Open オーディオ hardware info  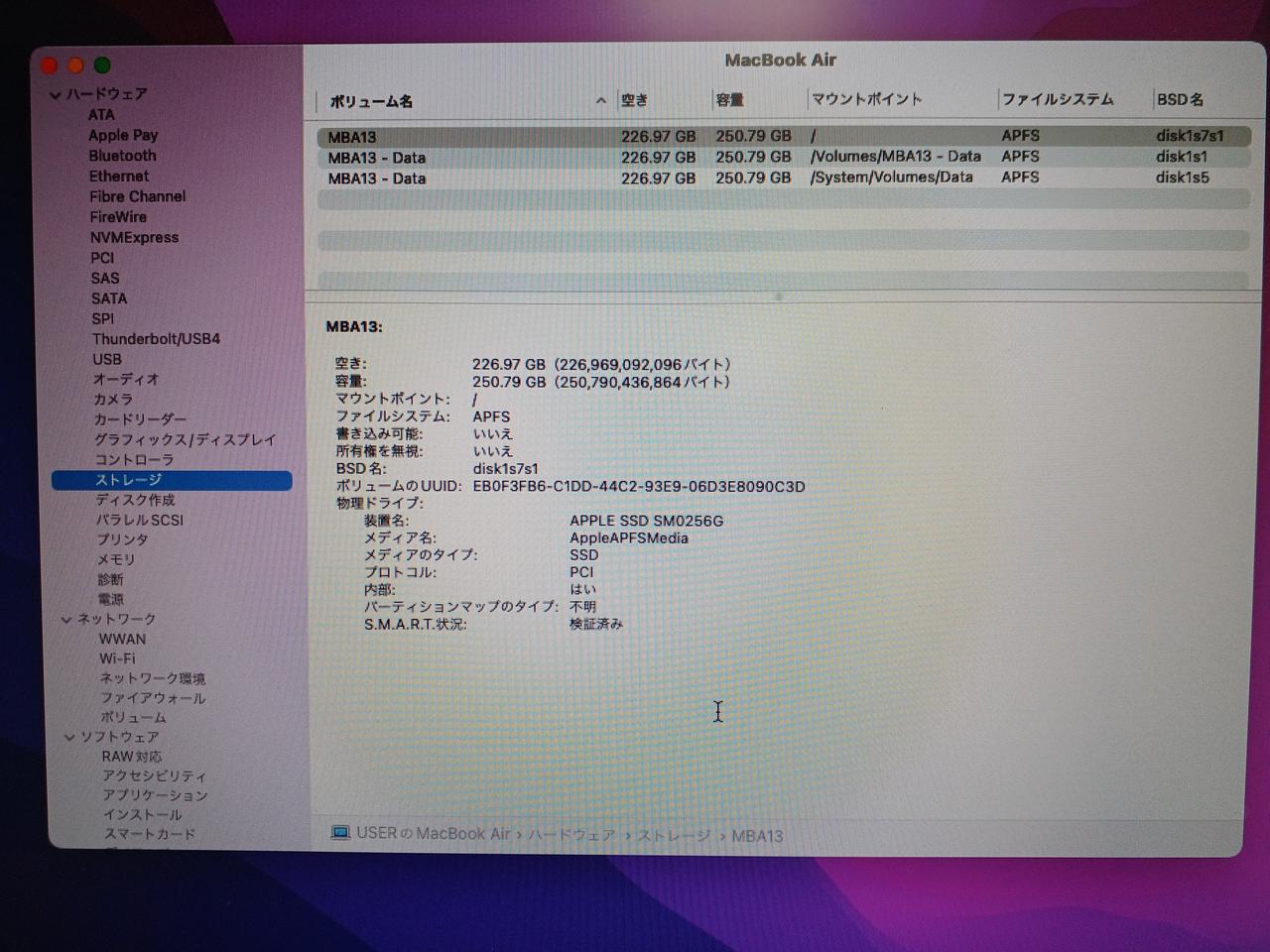[x=126, y=380]
